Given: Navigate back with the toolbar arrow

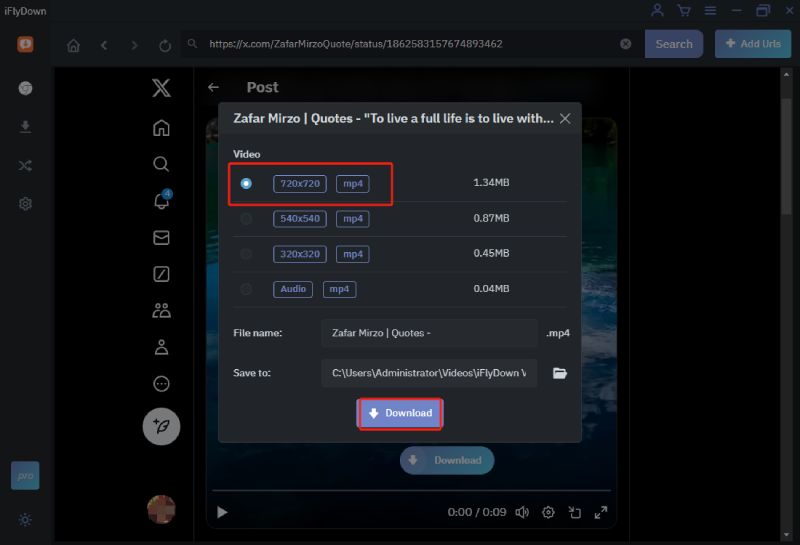Looking at the screenshot, I should [104, 45].
